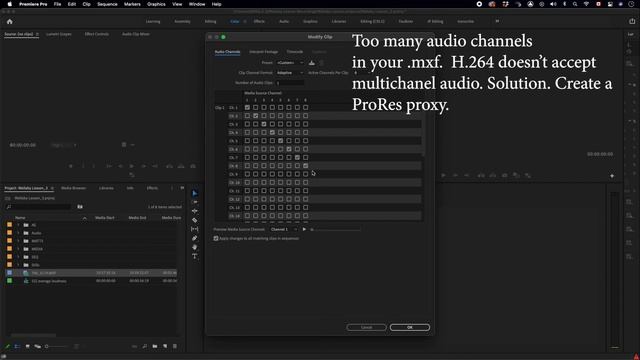
Task: Toggle project read/write pencil icon
Action: point(7,346)
